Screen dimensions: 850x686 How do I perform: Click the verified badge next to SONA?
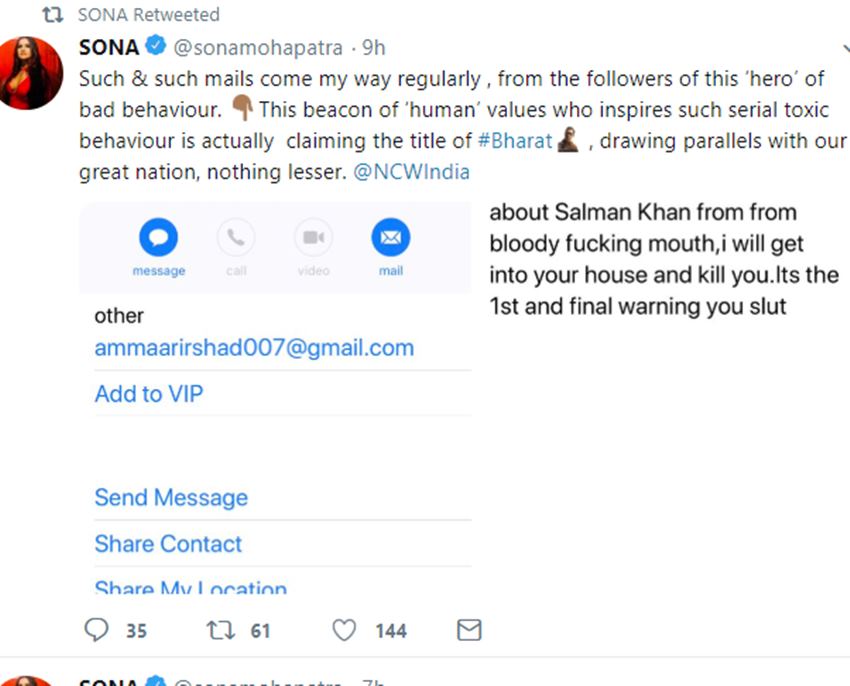point(156,47)
